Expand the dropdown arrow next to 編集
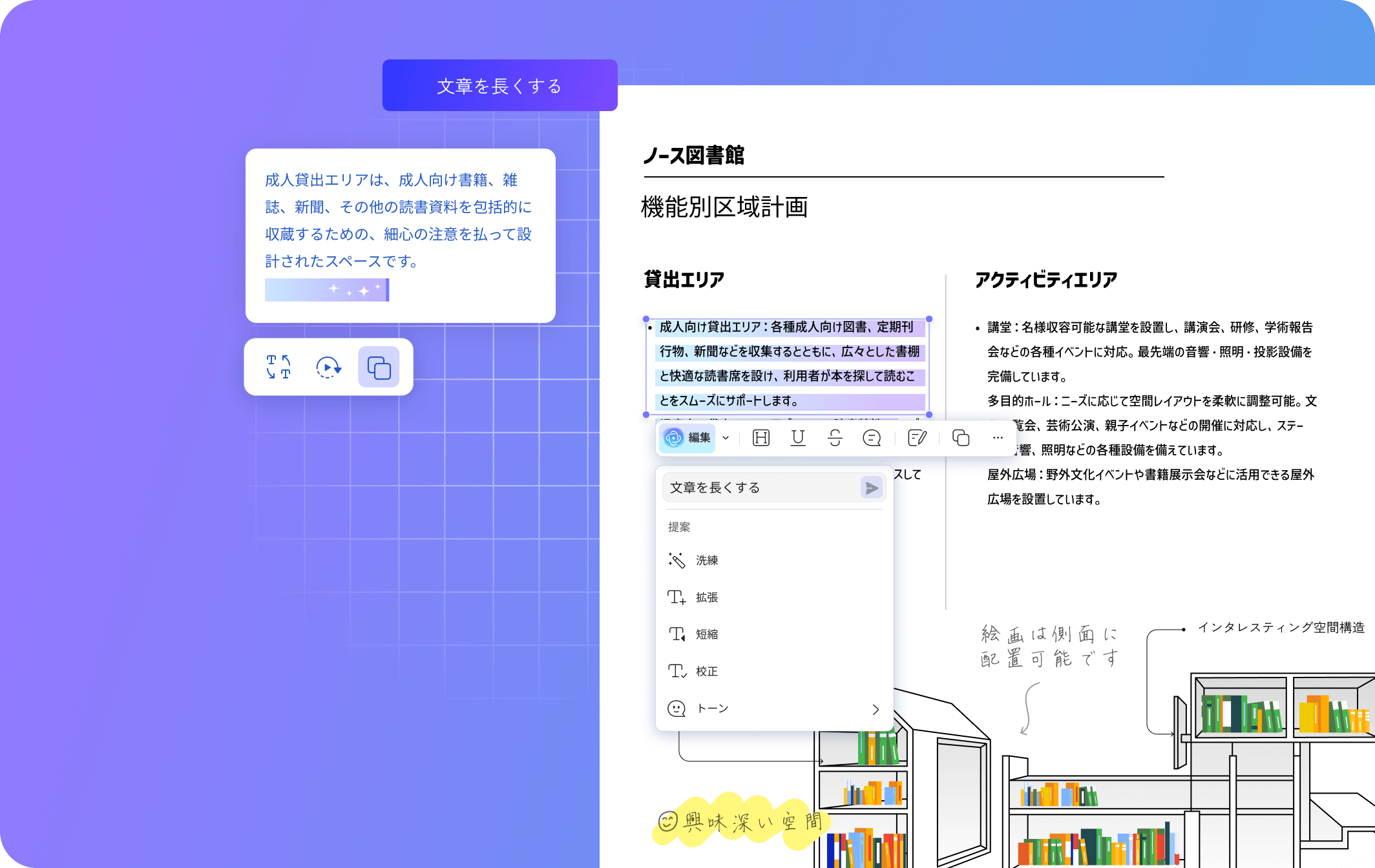 pyautogui.click(x=726, y=438)
